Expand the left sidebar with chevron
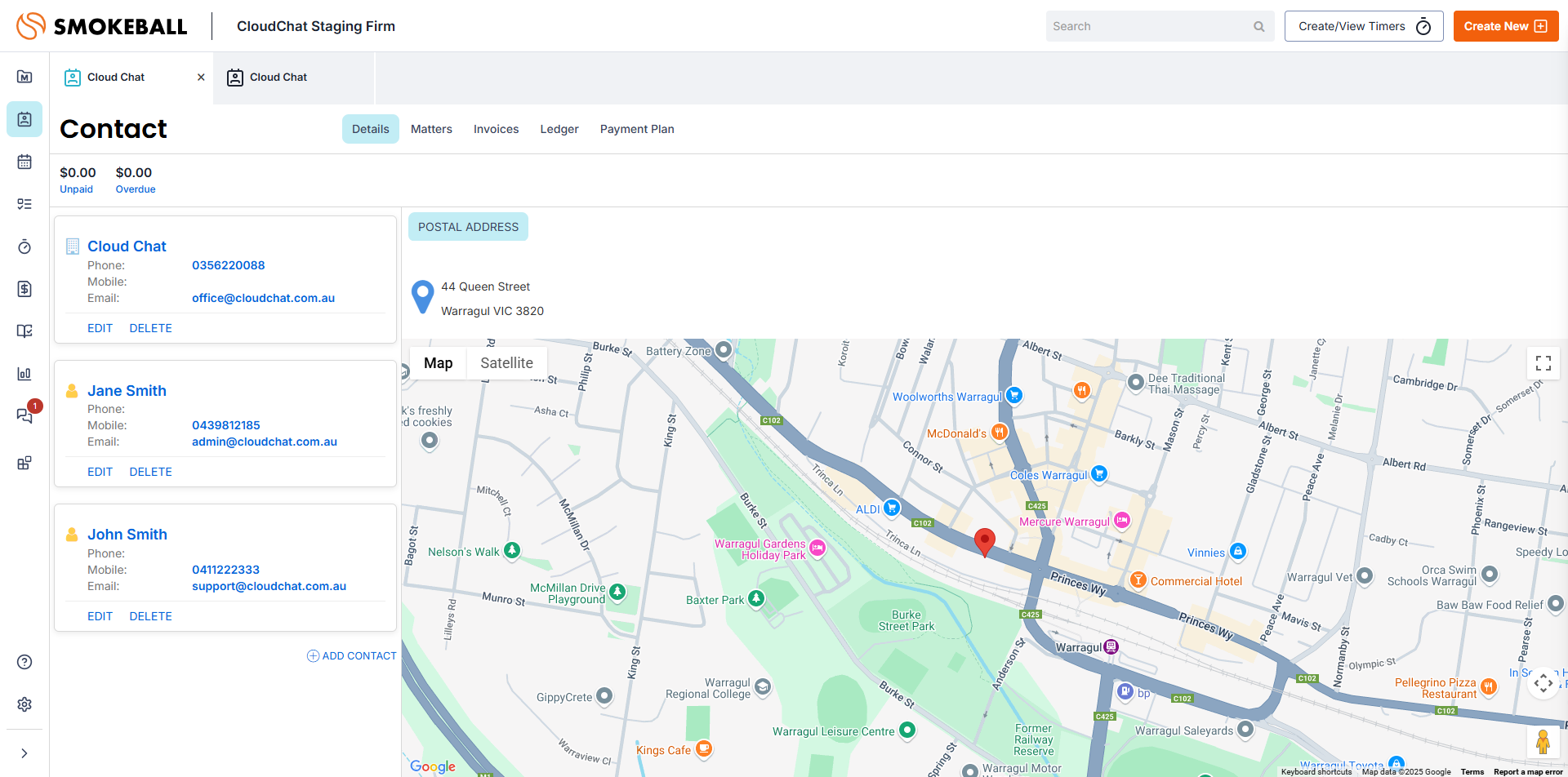 pyautogui.click(x=24, y=753)
